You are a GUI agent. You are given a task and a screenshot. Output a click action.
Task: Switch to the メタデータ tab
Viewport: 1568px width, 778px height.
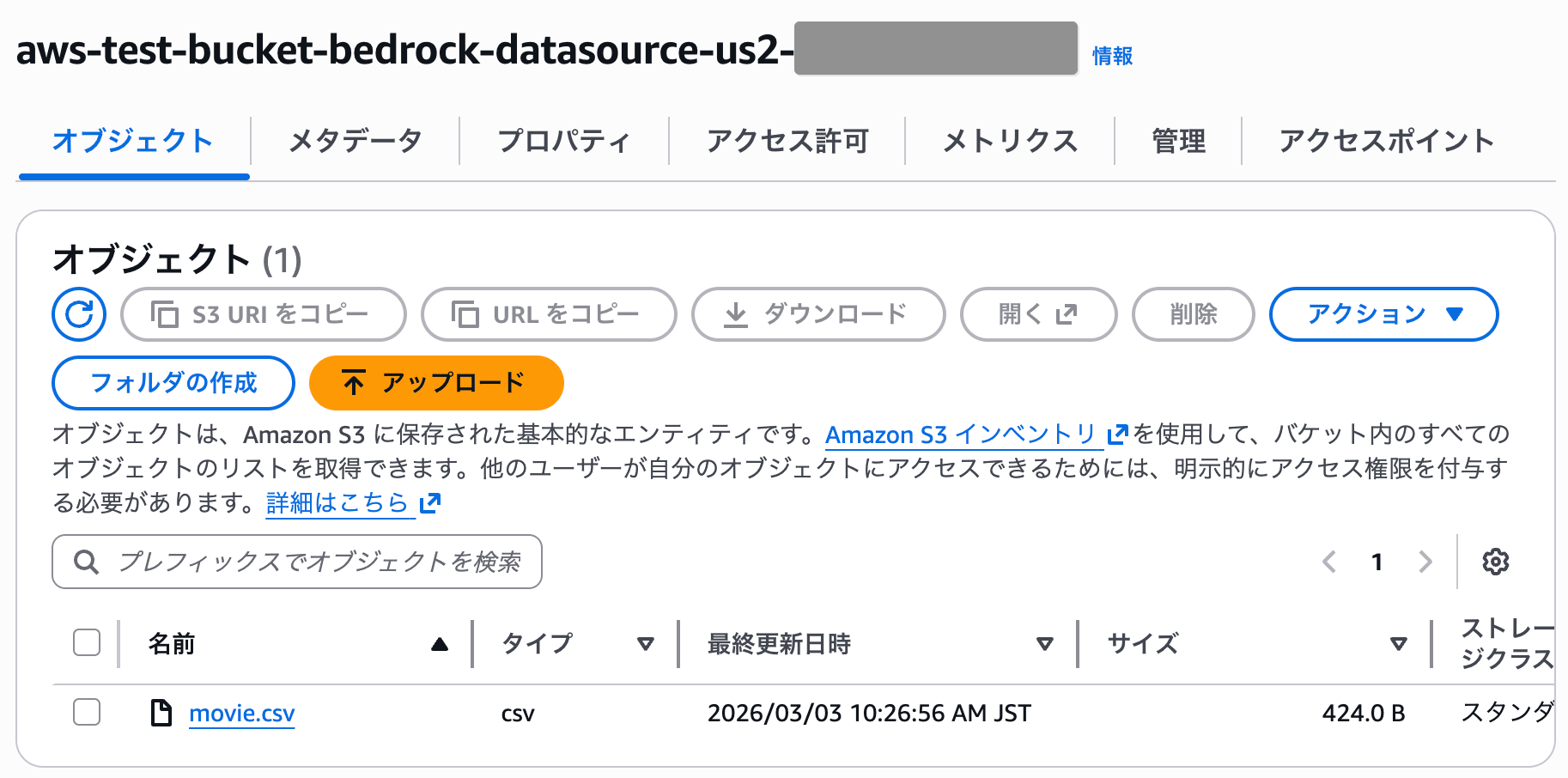[x=356, y=140]
